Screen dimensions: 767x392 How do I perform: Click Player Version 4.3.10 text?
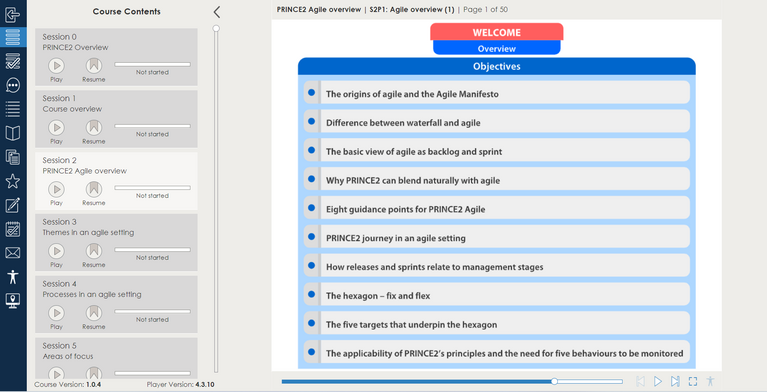pos(180,385)
